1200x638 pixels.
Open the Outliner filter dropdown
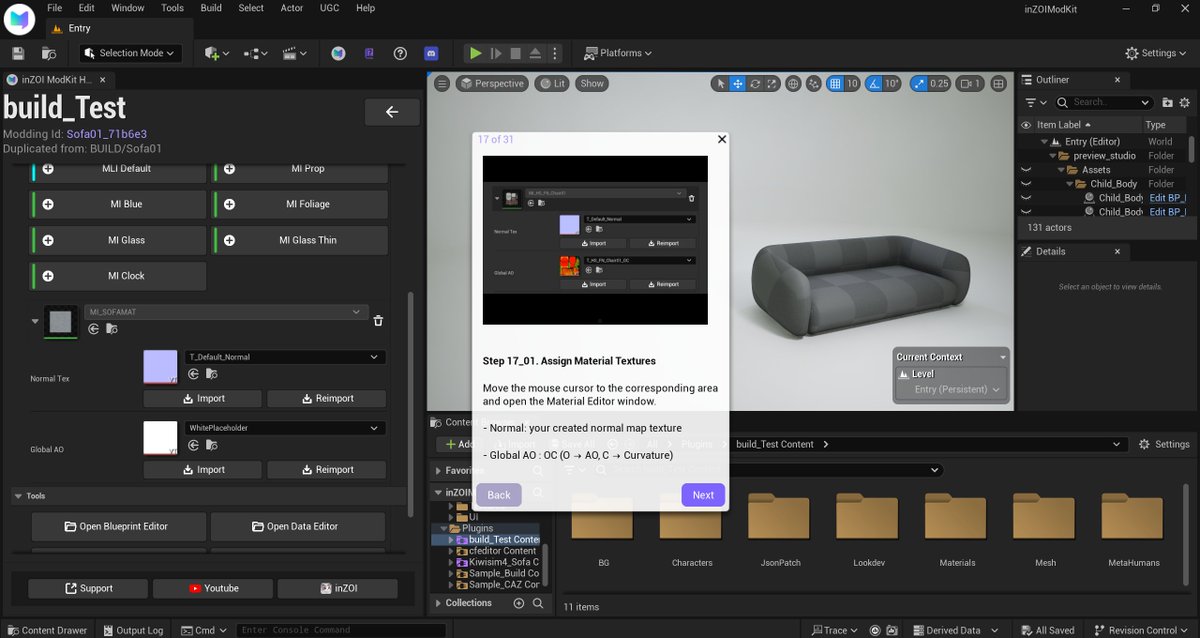1036,102
